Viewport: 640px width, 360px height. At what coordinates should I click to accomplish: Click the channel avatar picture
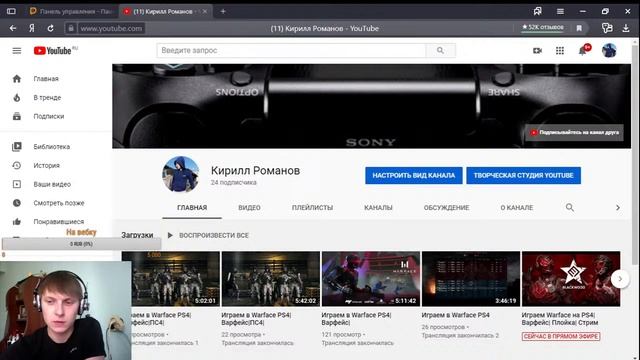coord(181,174)
